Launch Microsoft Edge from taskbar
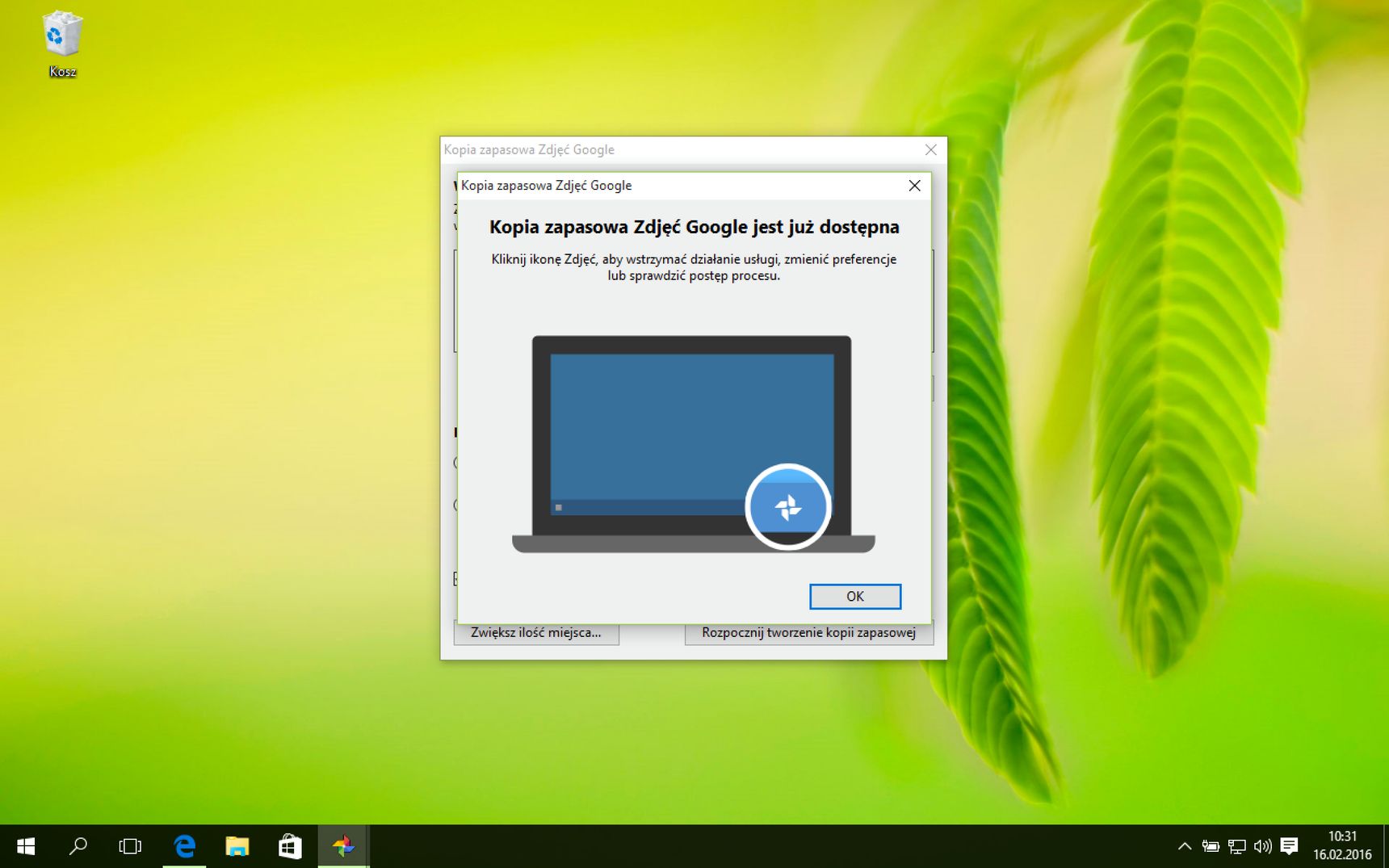 click(x=184, y=846)
